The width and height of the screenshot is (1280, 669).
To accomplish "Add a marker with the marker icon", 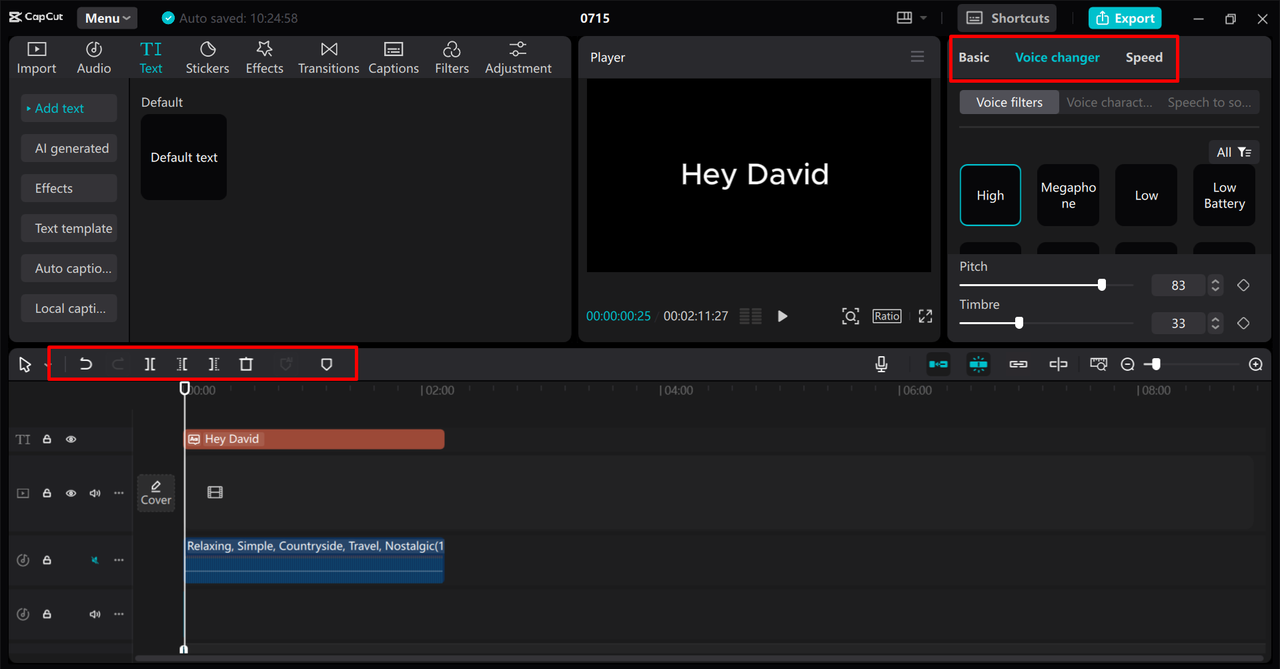I will (x=326, y=365).
